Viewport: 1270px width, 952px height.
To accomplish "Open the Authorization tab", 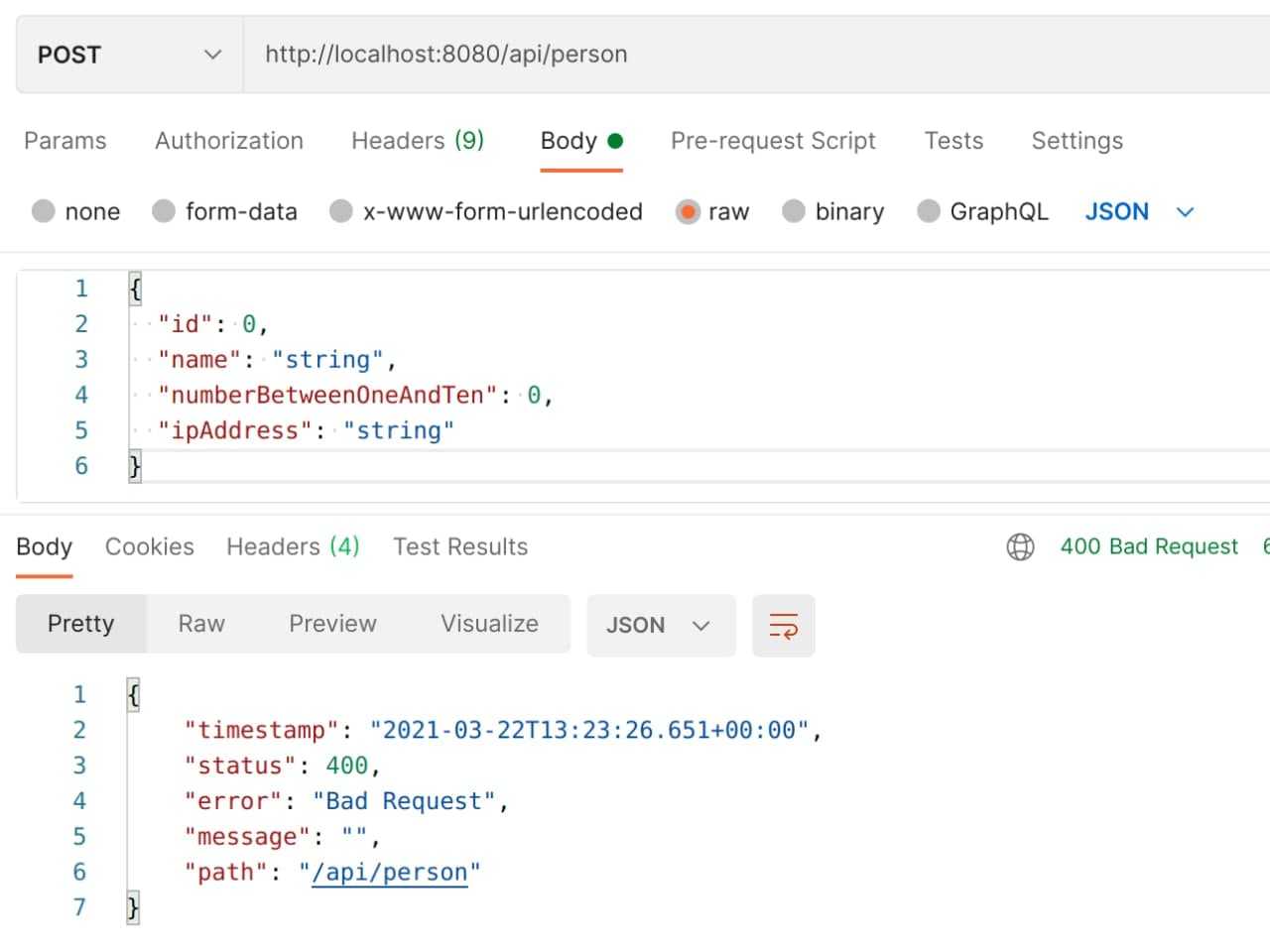I will pos(228,141).
